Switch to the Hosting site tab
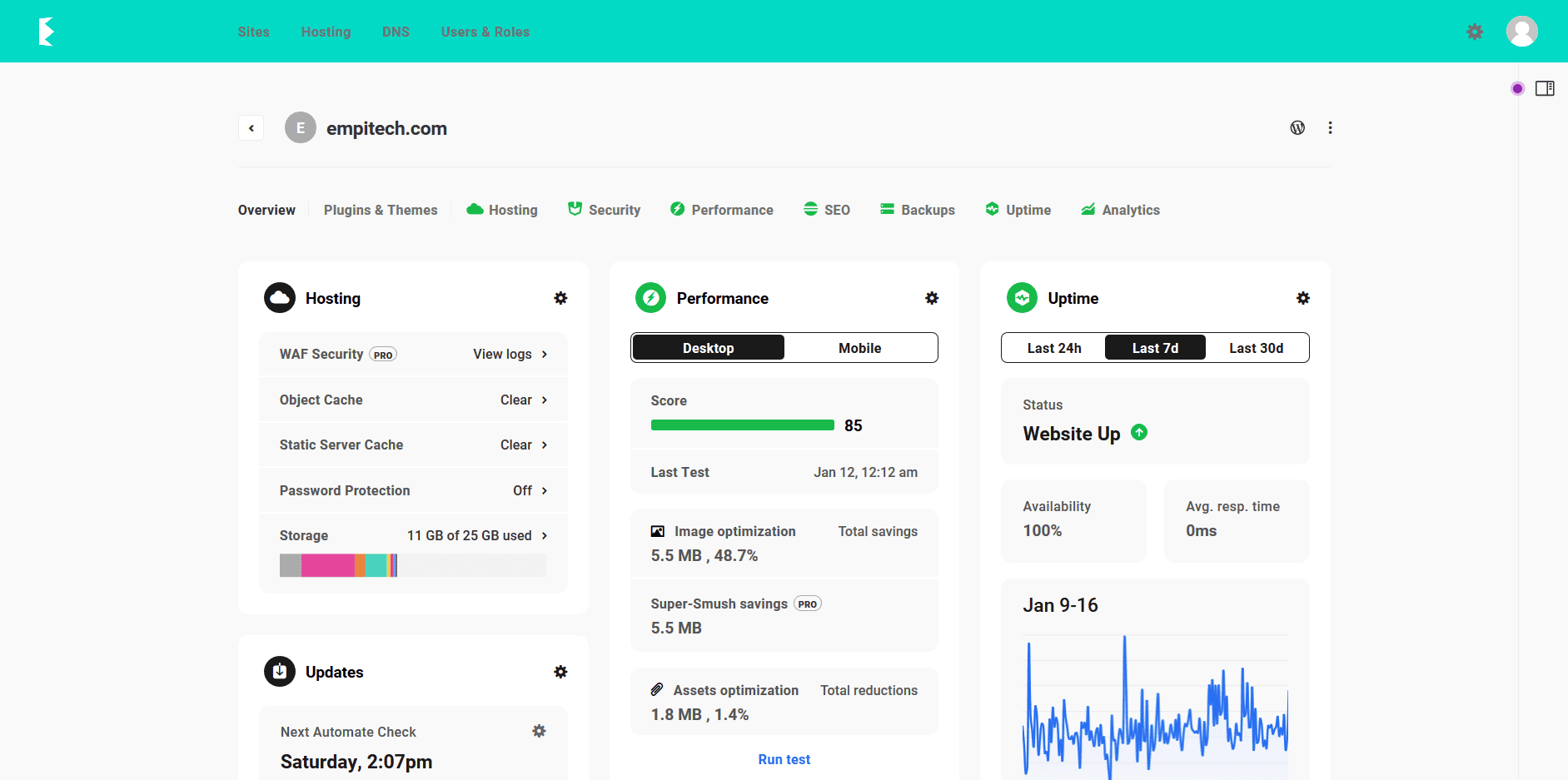The height and width of the screenshot is (780, 1568). tap(502, 210)
